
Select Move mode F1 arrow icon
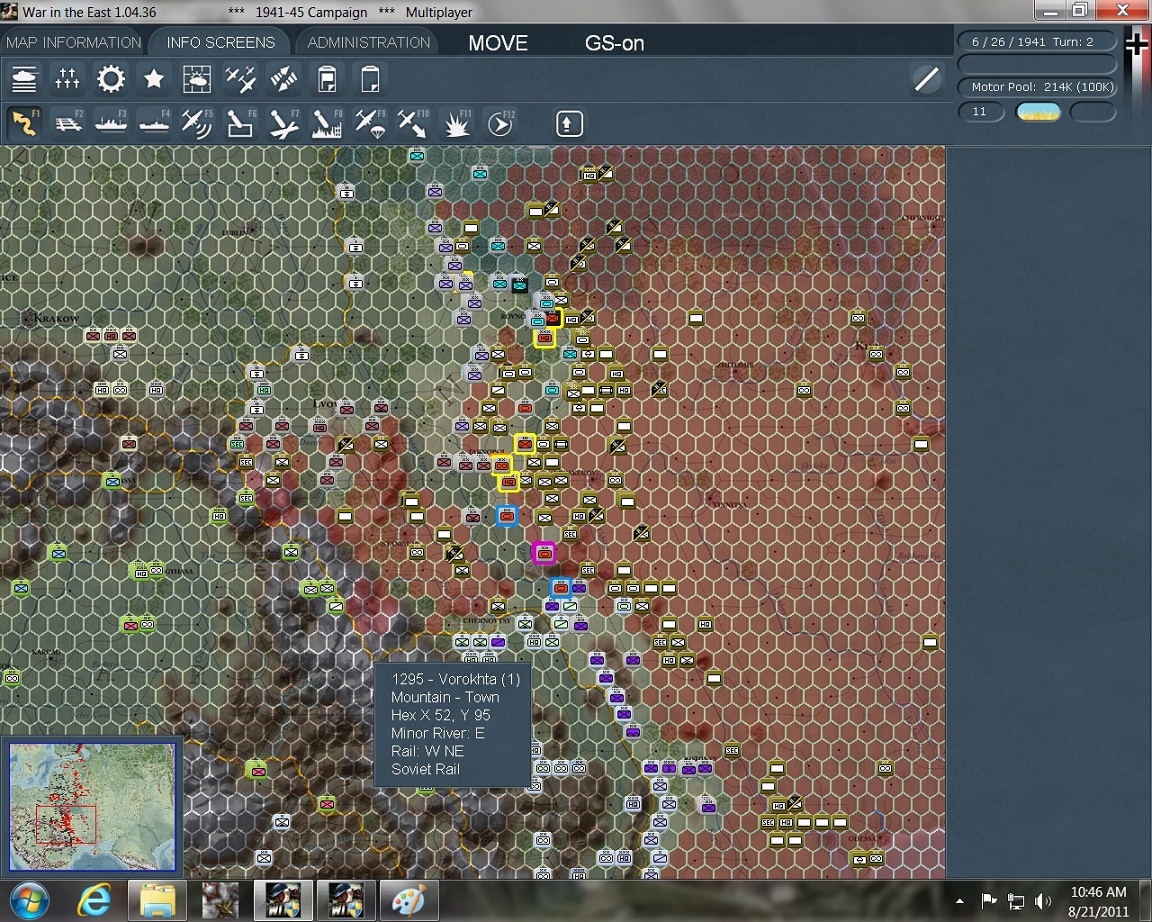point(24,123)
